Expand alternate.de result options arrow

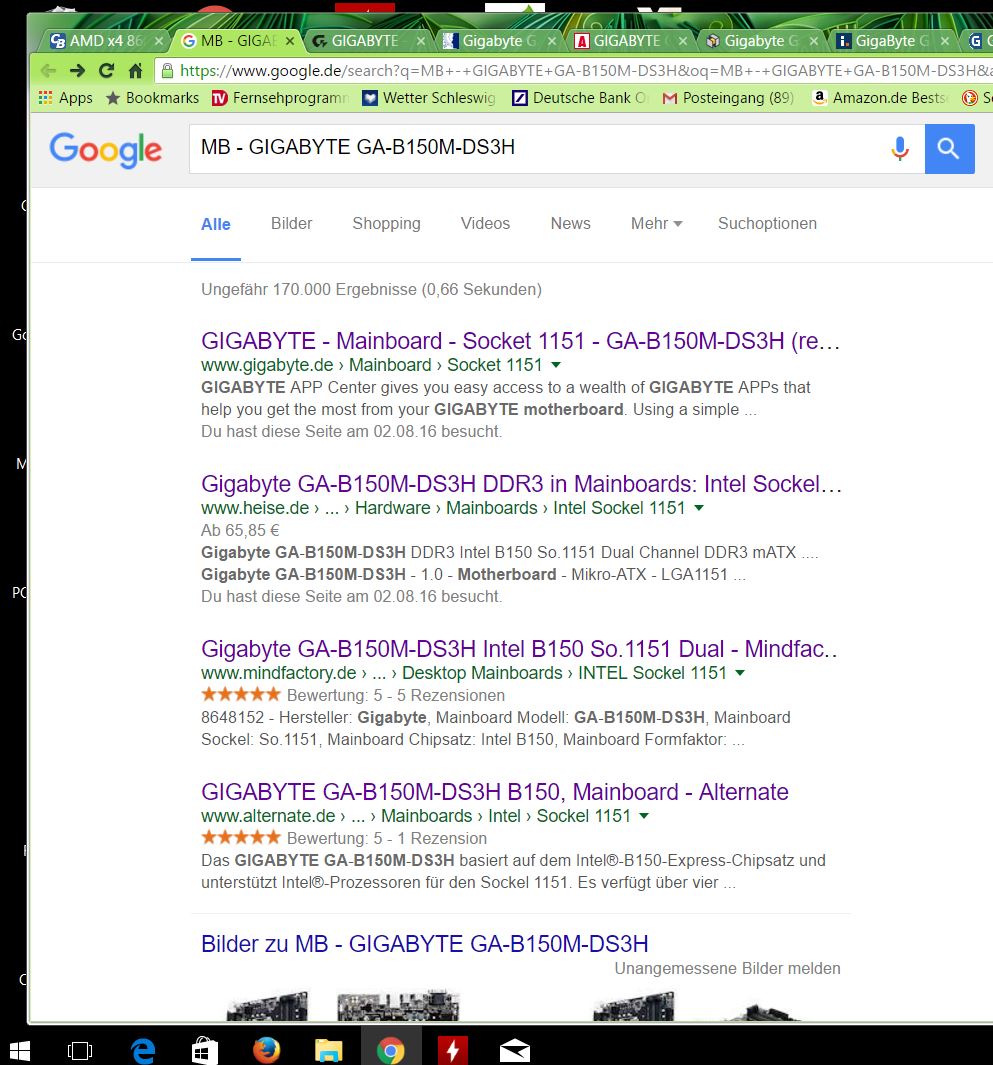tap(644, 816)
